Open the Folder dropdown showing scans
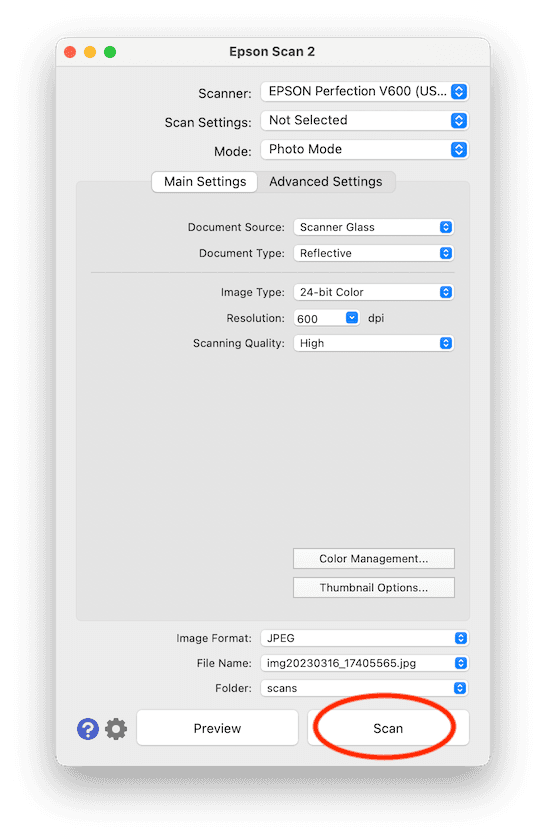Image resolution: width=546 pixels, height=840 pixels. click(364, 688)
